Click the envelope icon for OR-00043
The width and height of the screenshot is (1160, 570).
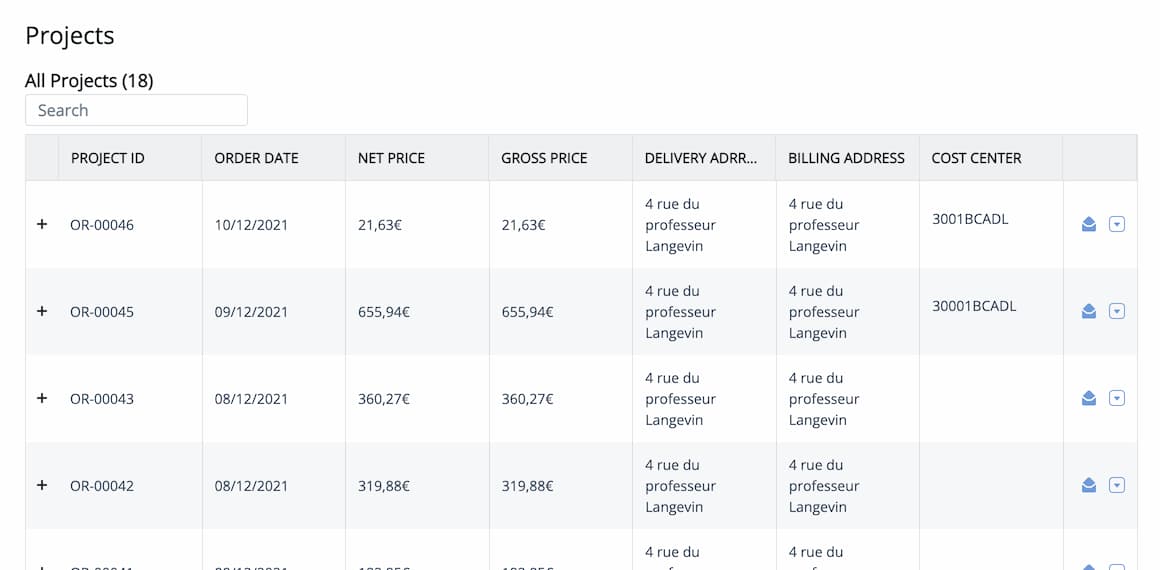click(x=1088, y=399)
